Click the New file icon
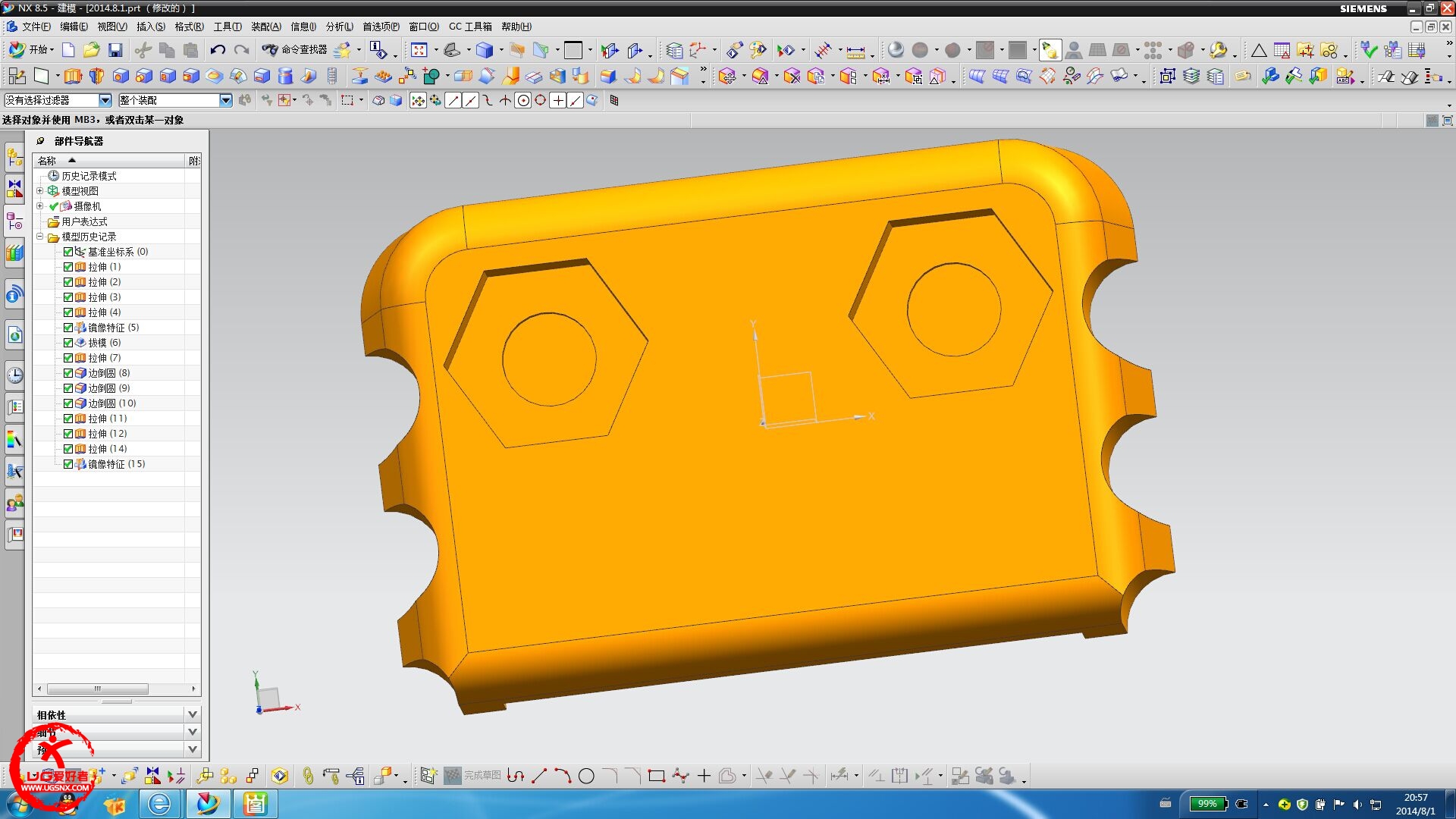1456x819 pixels. 68,50
